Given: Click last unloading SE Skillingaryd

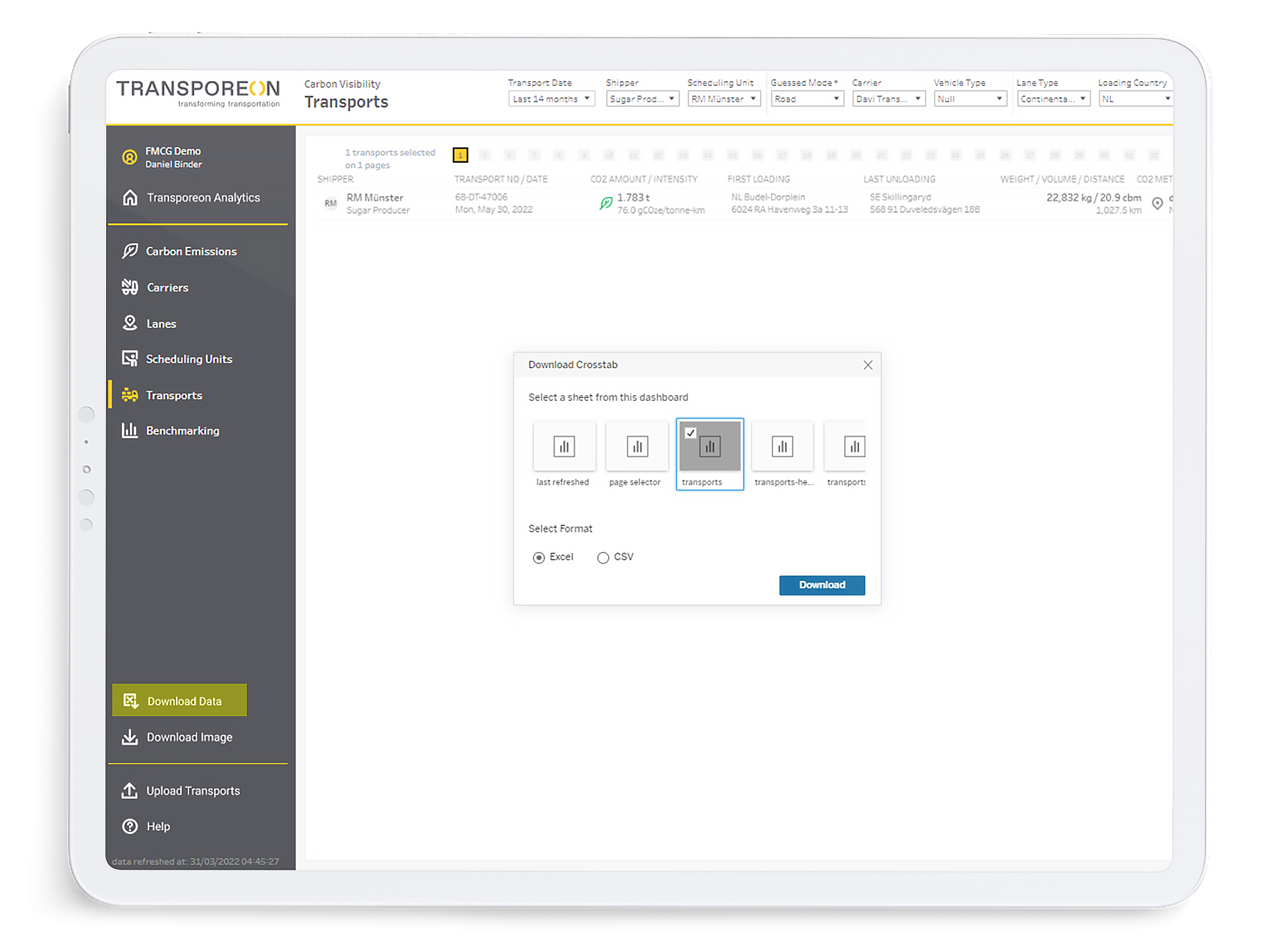Looking at the screenshot, I should tap(901, 197).
